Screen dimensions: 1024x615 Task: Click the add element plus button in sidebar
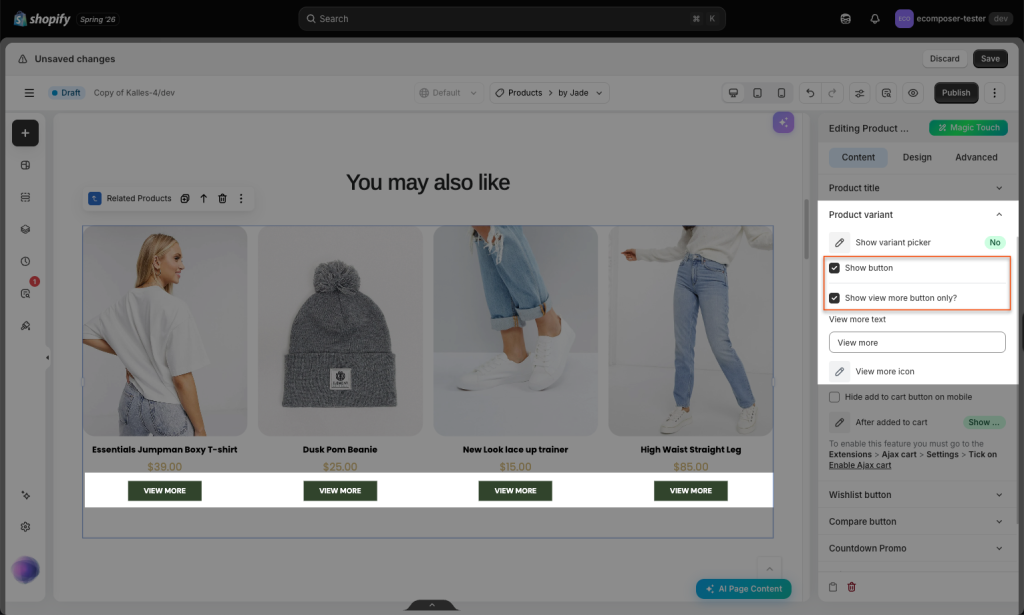pos(25,133)
